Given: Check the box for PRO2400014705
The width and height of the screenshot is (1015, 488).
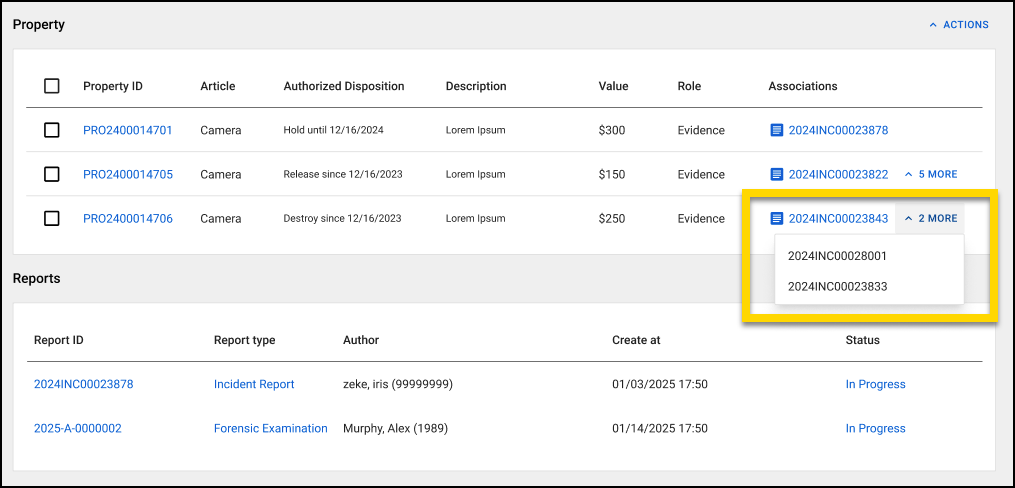Looking at the screenshot, I should (52, 174).
